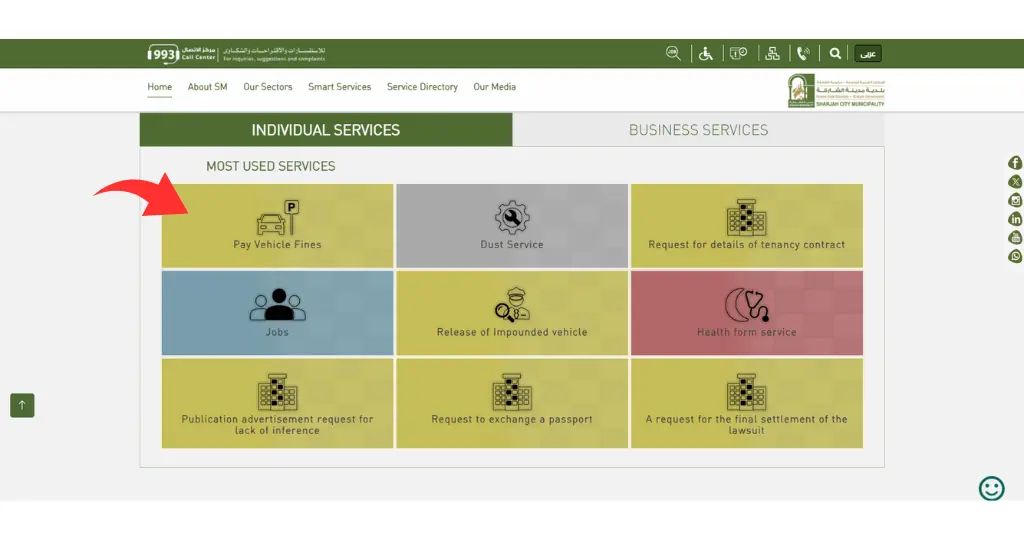
Task: Open request for final settlement of lawsuit
Action: click(746, 425)
